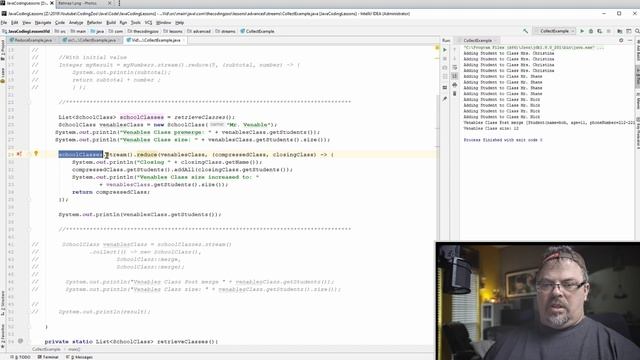This screenshot has height=360, width=640.
Task: Click CollectExample class in navigation bar
Action: pos(258,31)
